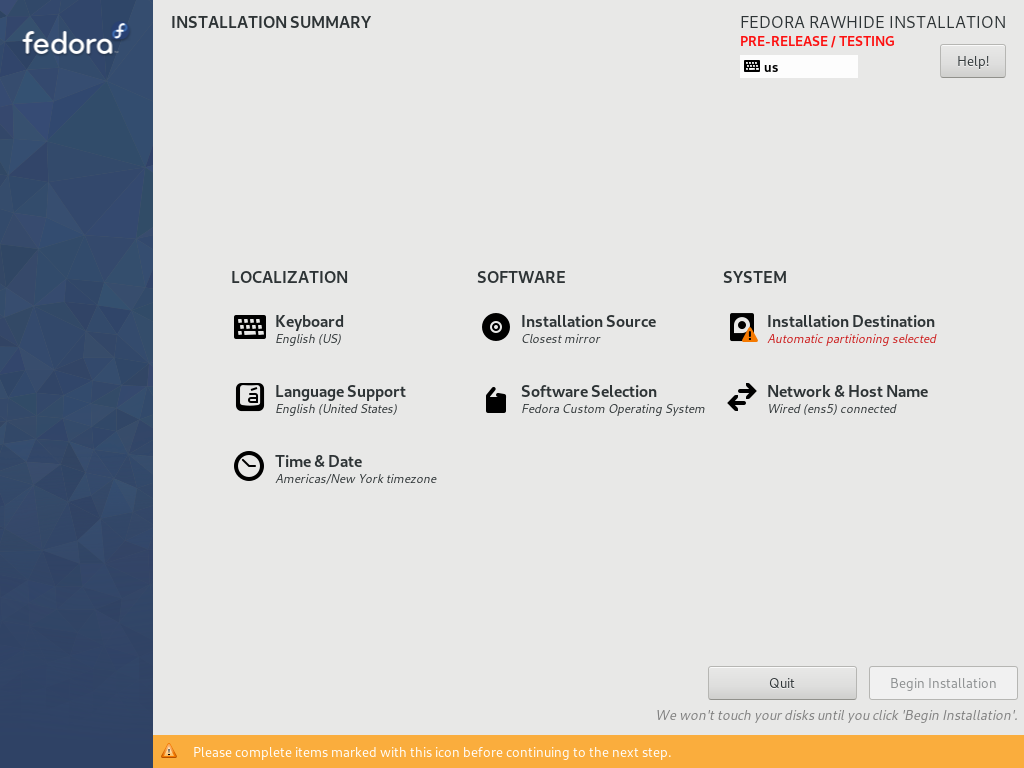The image size is (1024, 768).
Task: Click 'Americas/New York timezone' text
Action: click(x=356, y=479)
